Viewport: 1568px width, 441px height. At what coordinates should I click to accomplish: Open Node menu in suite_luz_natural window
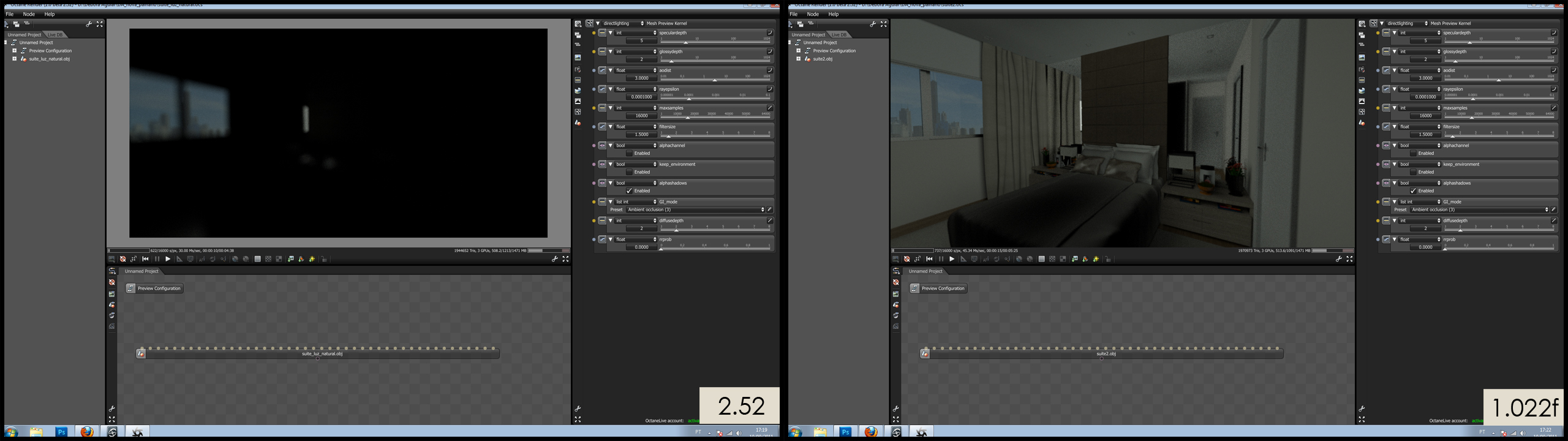click(x=29, y=14)
